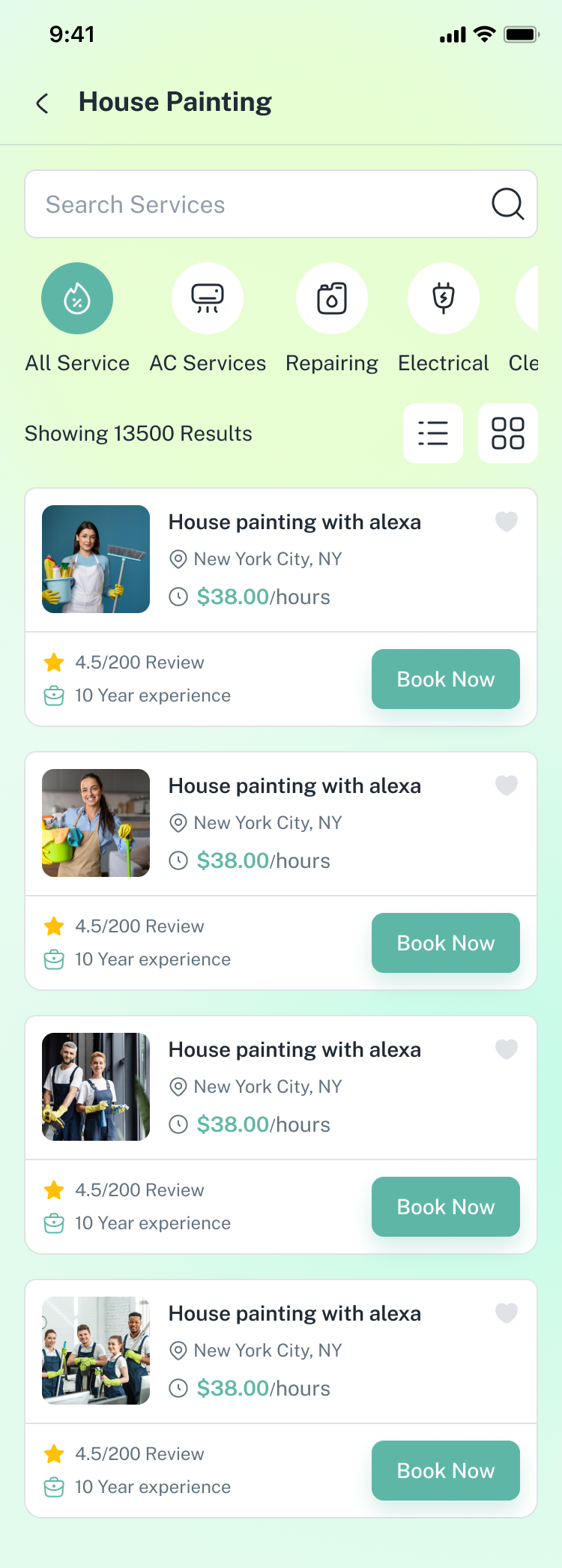562x1568 pixels.
Task: Switch to grid view layout
Action: 508,433
